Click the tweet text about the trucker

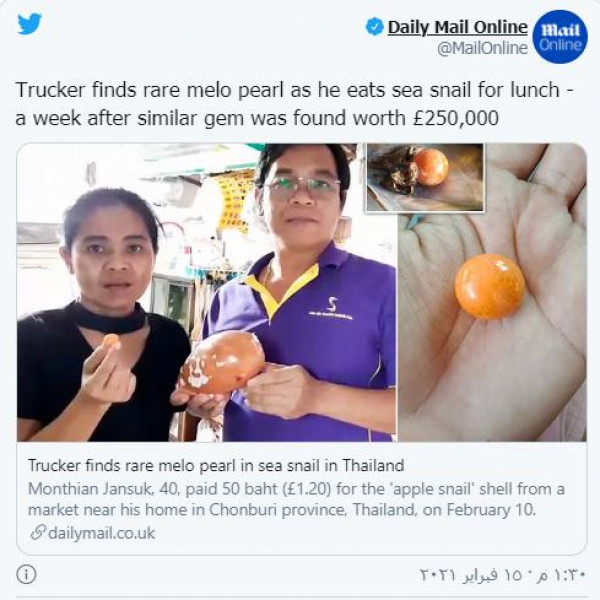pos(295,104)
